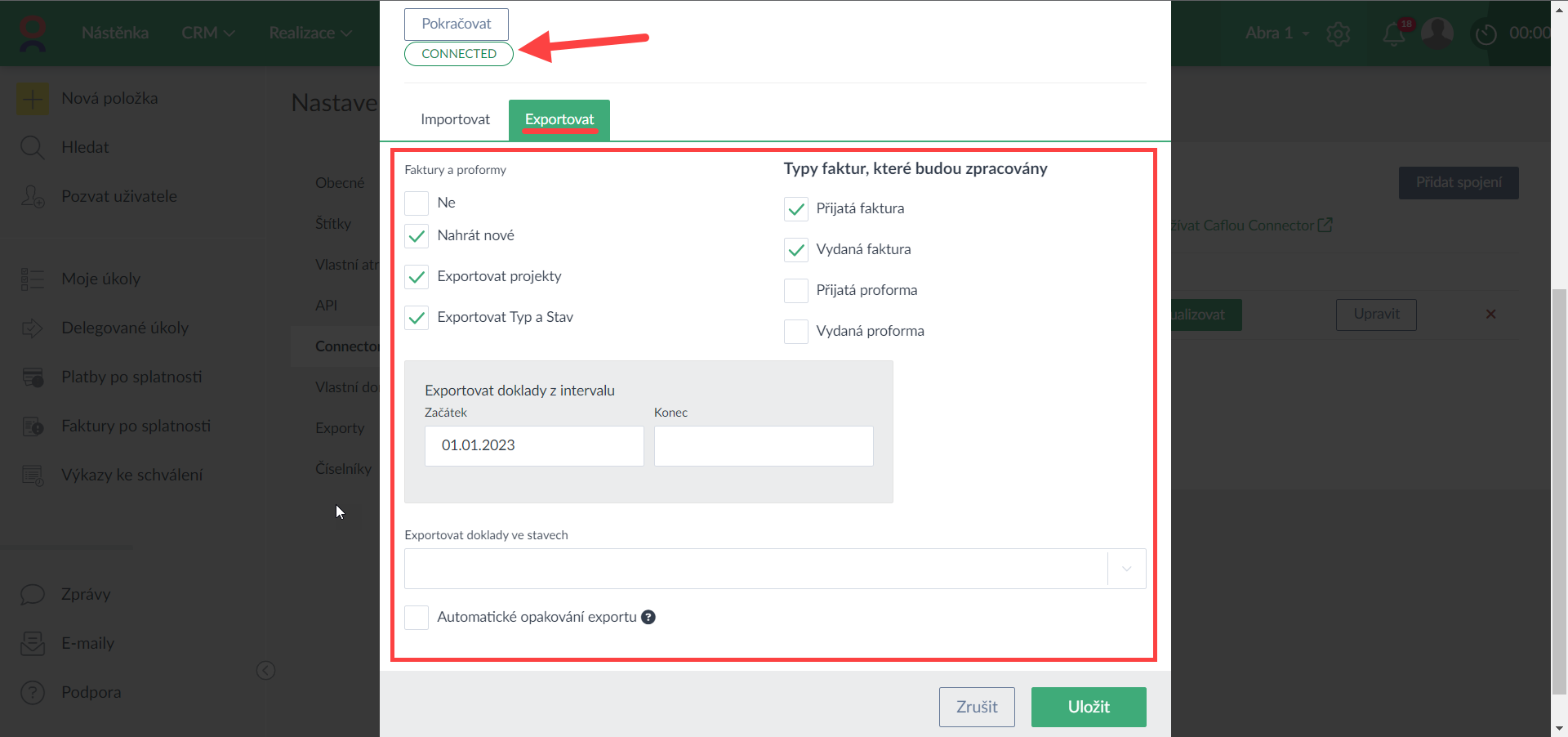Uncheck Exportovat projekty checkbox
The width and height of the screenshot is (1568, 737).
(x=416, y=277)
